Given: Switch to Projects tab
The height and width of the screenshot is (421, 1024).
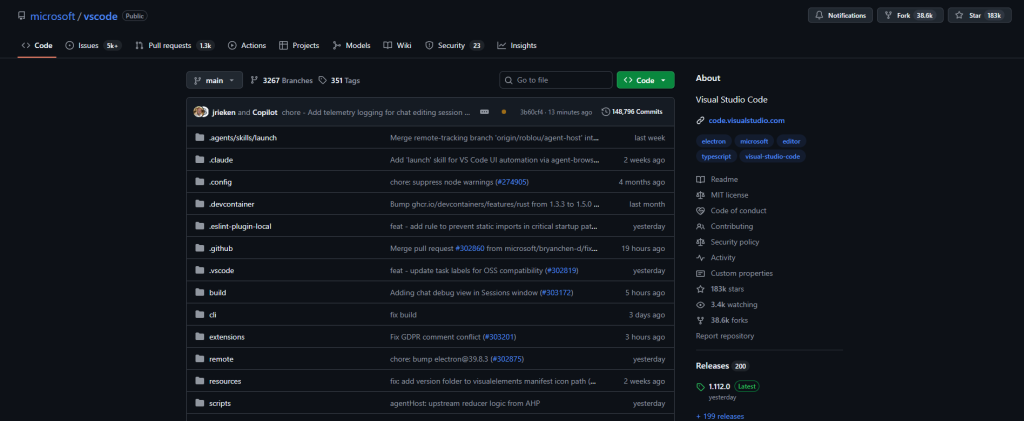Looking at the screenshot, I should [x=299, y=46].
